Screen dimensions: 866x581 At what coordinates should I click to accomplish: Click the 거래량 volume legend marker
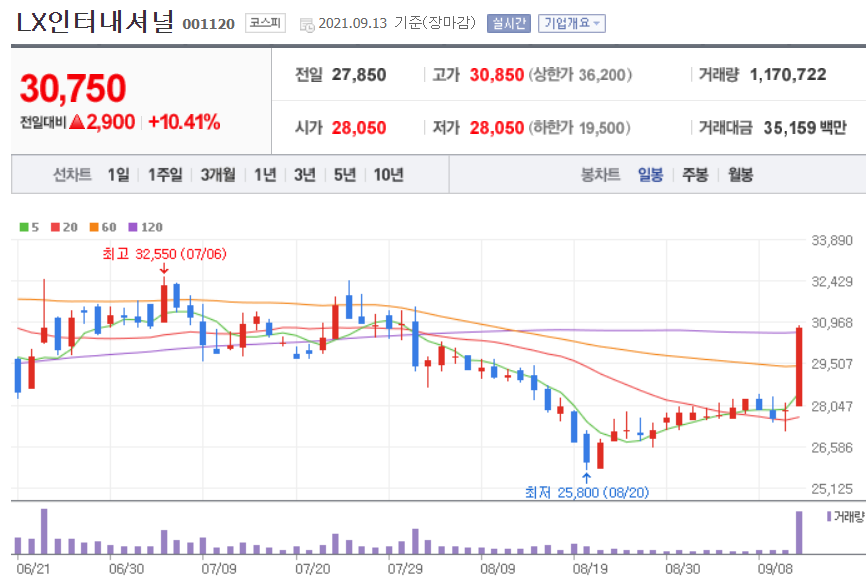829,516
